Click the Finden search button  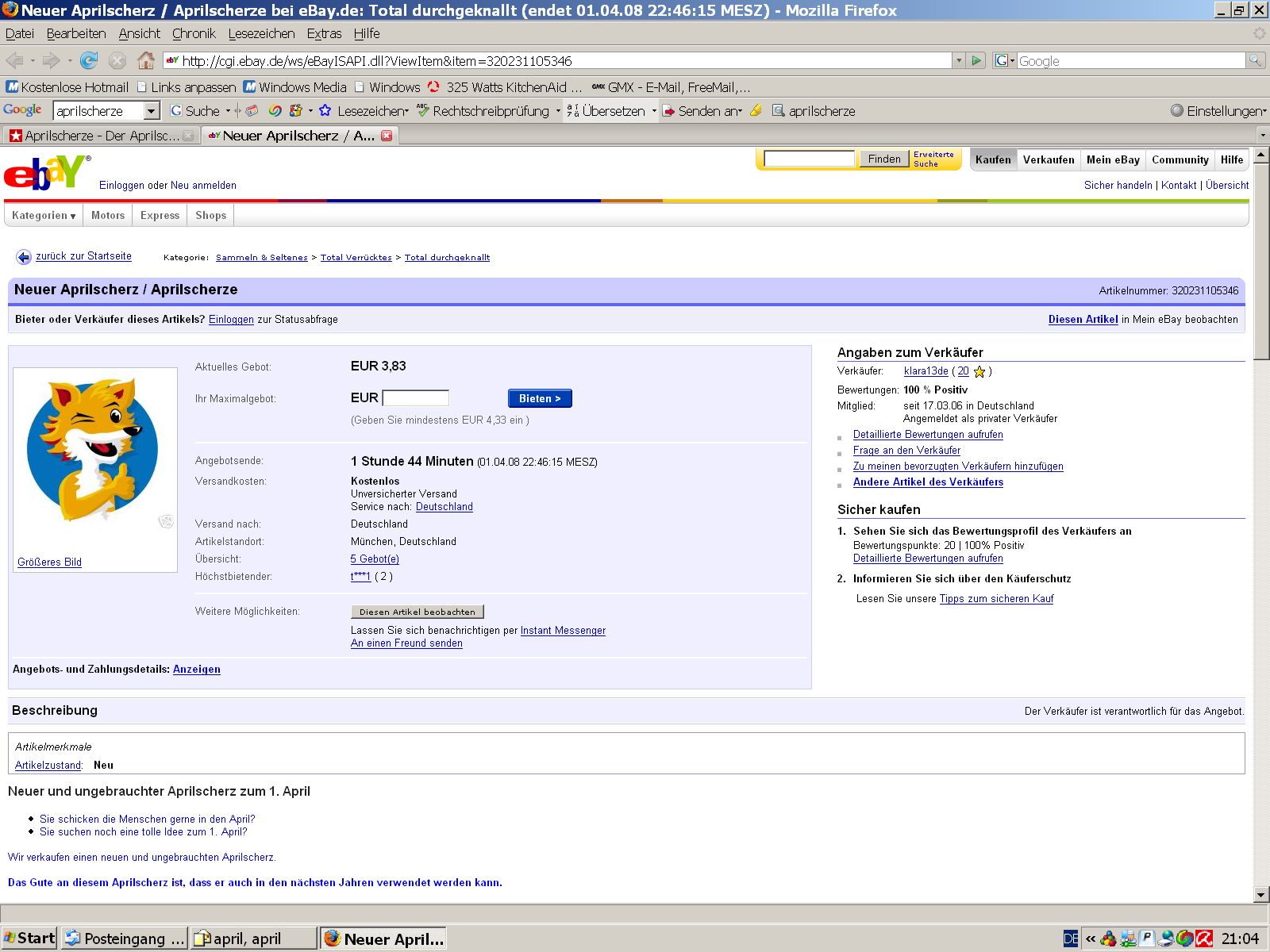click(x=883, y=159)
